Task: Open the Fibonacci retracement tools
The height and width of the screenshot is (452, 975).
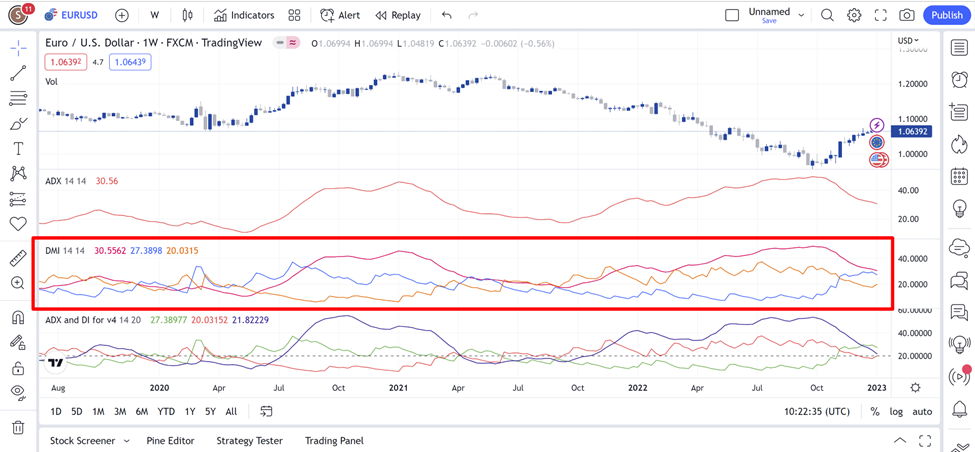Action: pos(18,98)
